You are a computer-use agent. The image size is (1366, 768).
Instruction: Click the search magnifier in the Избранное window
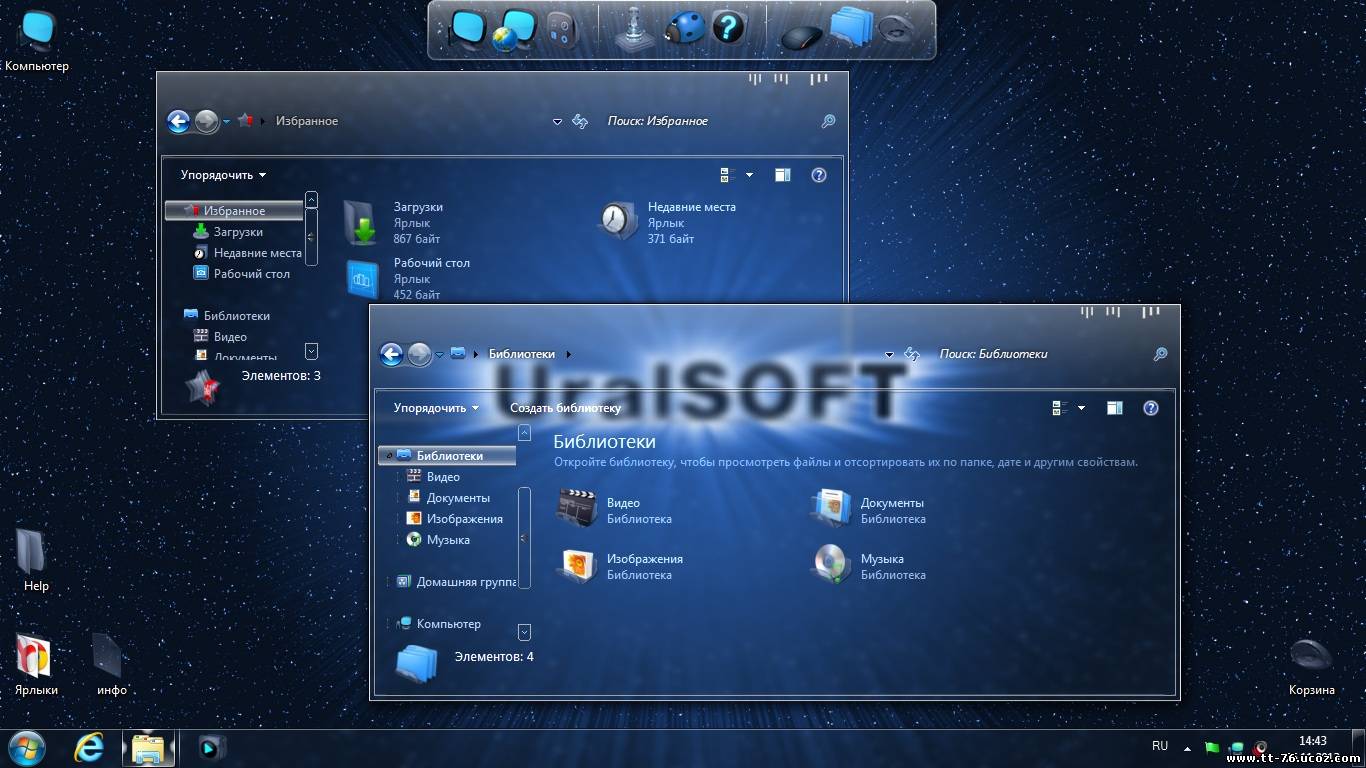pyautogui.click(x=828, y=121)
